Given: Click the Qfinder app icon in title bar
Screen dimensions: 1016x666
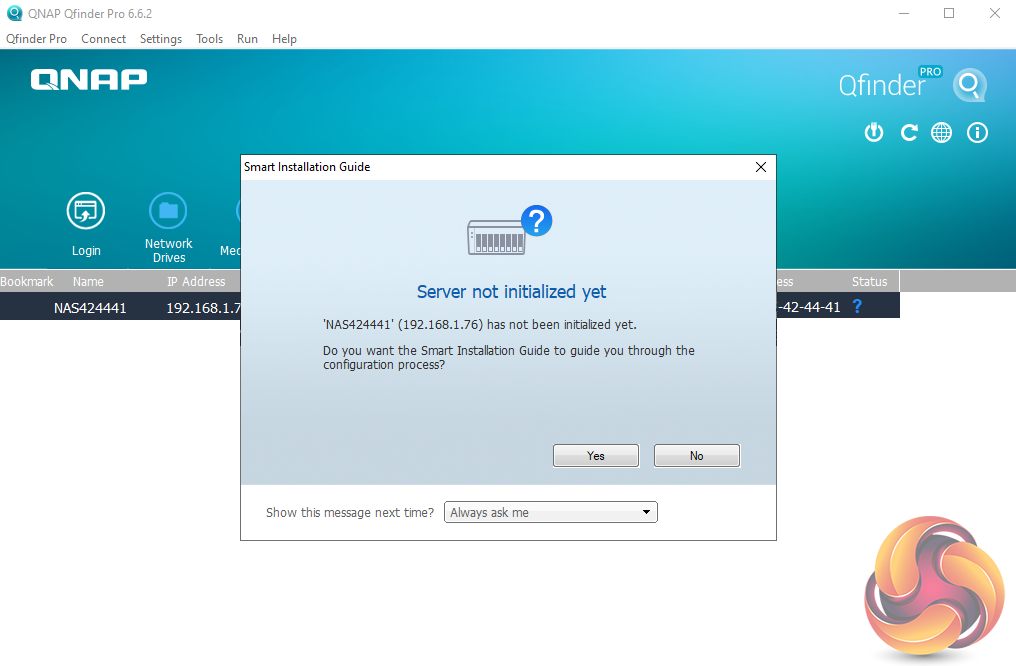Looking at the screenshot, I should 14,13.
